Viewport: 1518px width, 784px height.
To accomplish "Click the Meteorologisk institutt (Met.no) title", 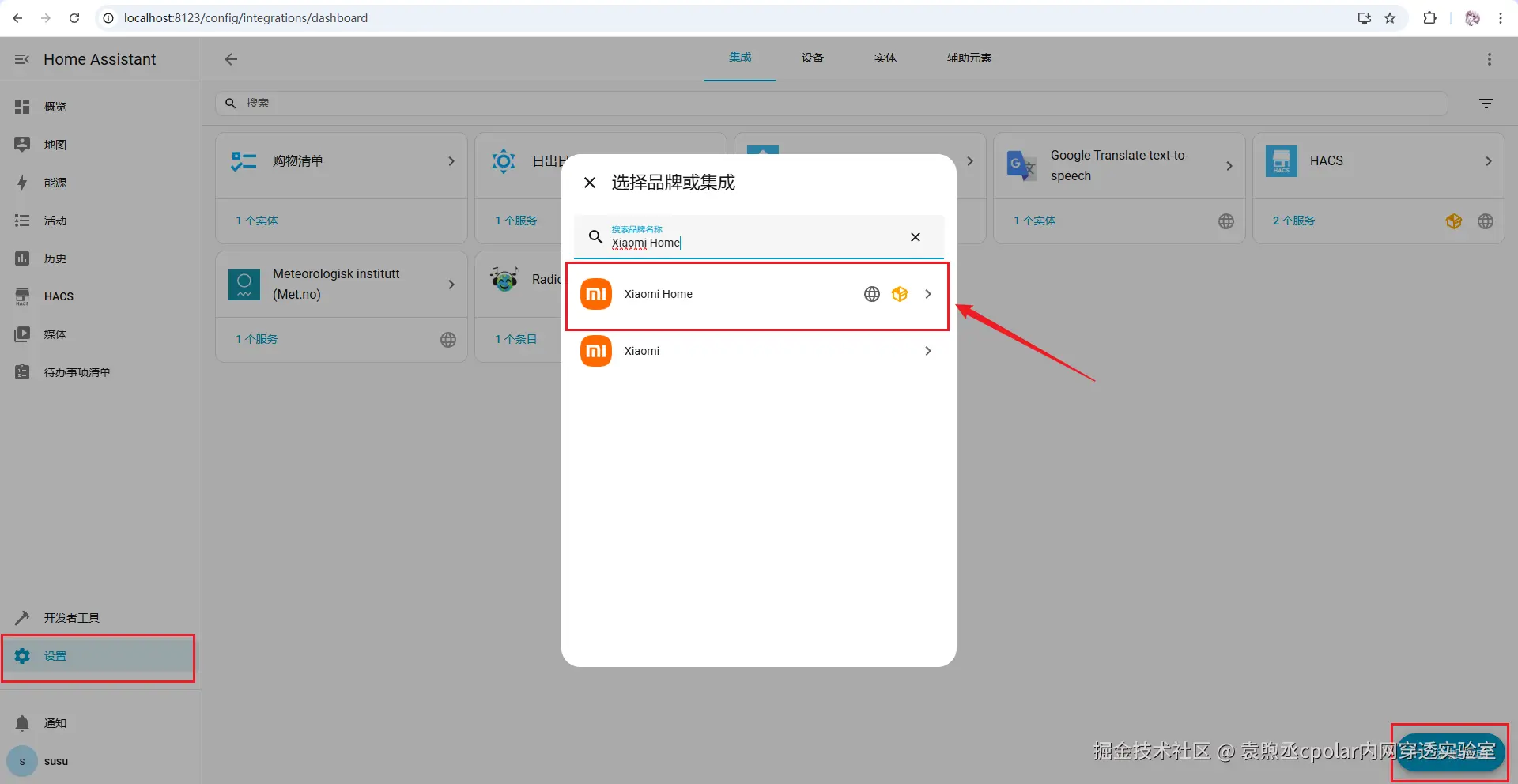I will (x=336, y=285).
